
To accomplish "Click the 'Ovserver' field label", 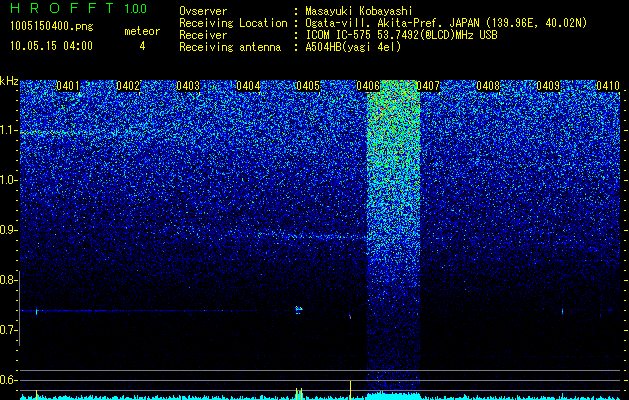I will pyautogui.click(x=203, y=11).
